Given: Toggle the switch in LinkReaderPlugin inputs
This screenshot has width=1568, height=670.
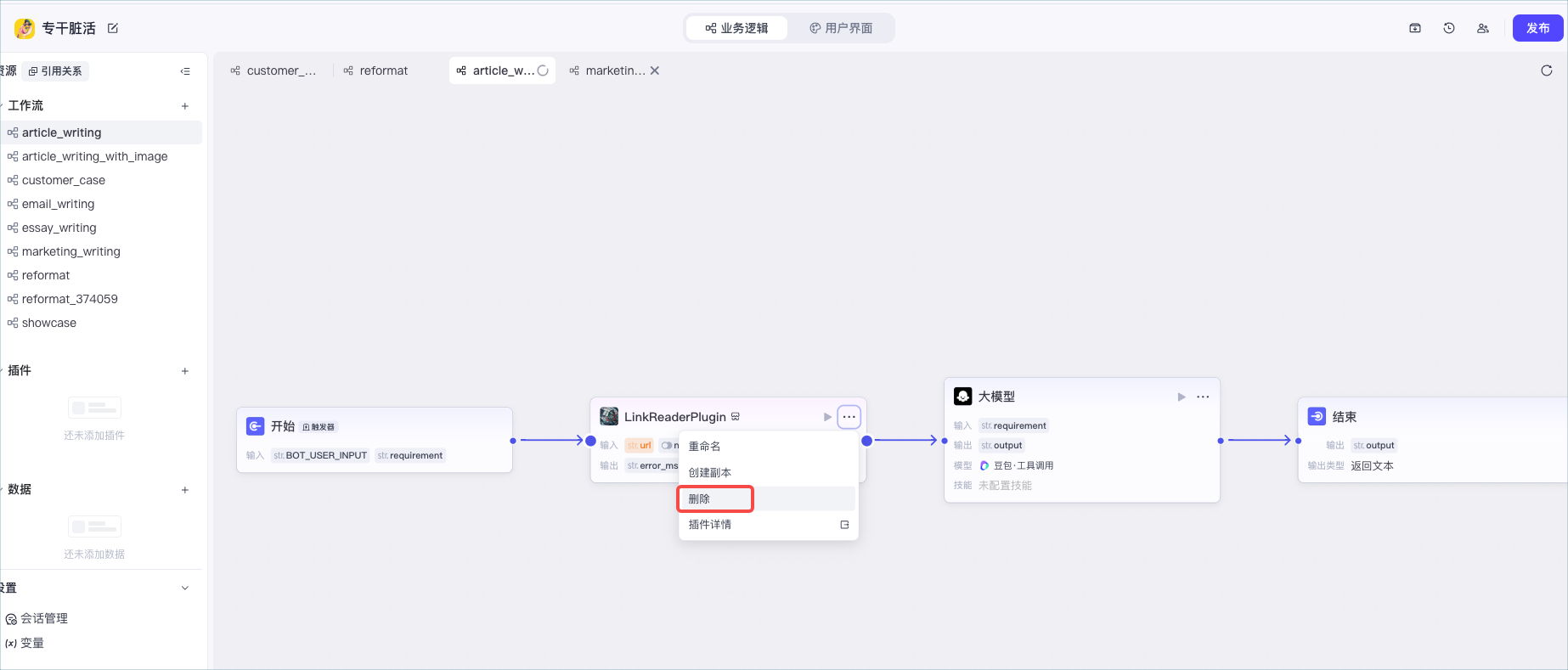Looking at the screenshot, I should [x=667, y=445].
